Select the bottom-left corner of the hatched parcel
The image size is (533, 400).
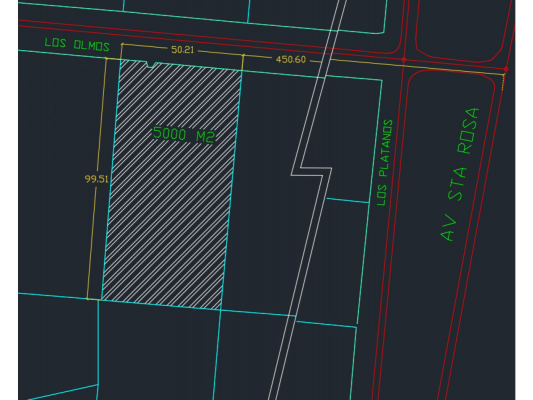pos(102,300)
